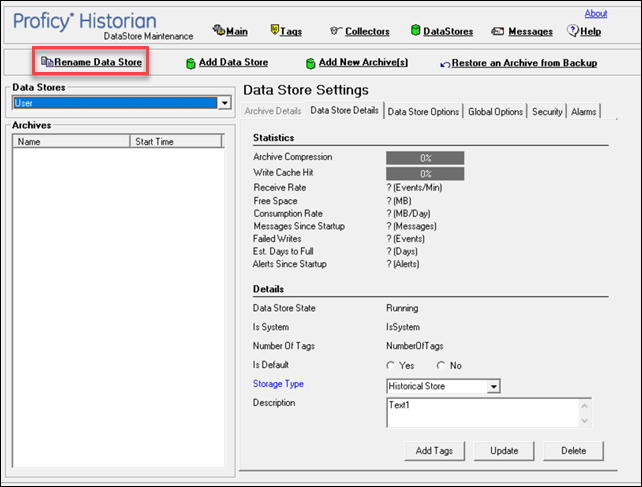642x487 pixels.
Task: Expand the Data Stores dropdown arrow
Action: pos(224,103)
